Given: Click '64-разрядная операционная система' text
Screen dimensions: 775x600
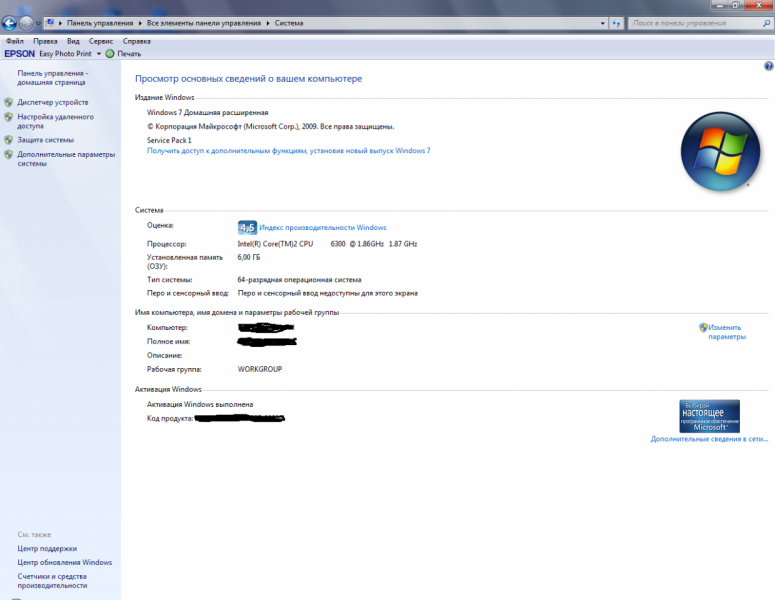Looking at the screenshot, I should tap(299, 280).
